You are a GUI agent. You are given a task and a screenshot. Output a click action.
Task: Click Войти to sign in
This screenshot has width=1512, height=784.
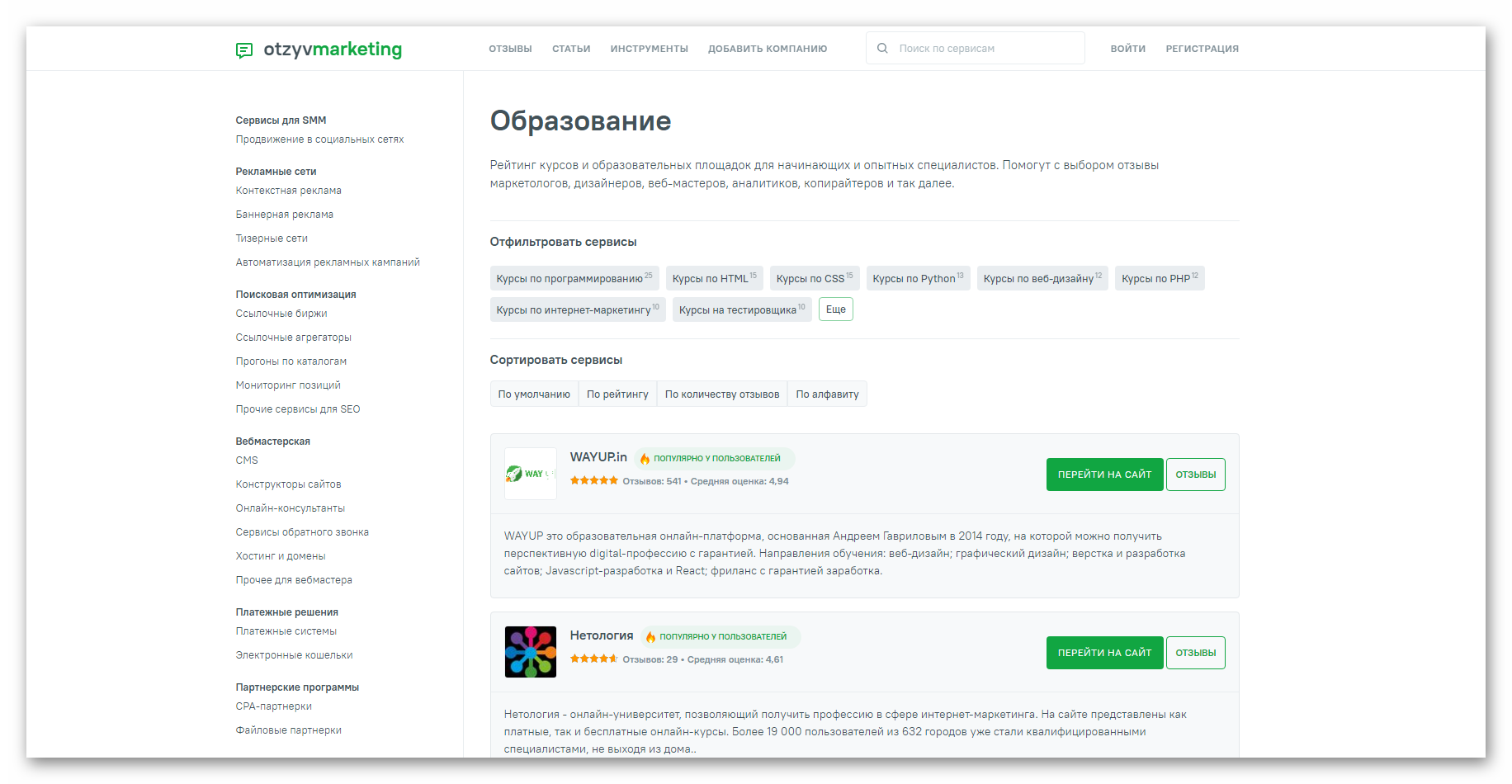(1128, 49)
